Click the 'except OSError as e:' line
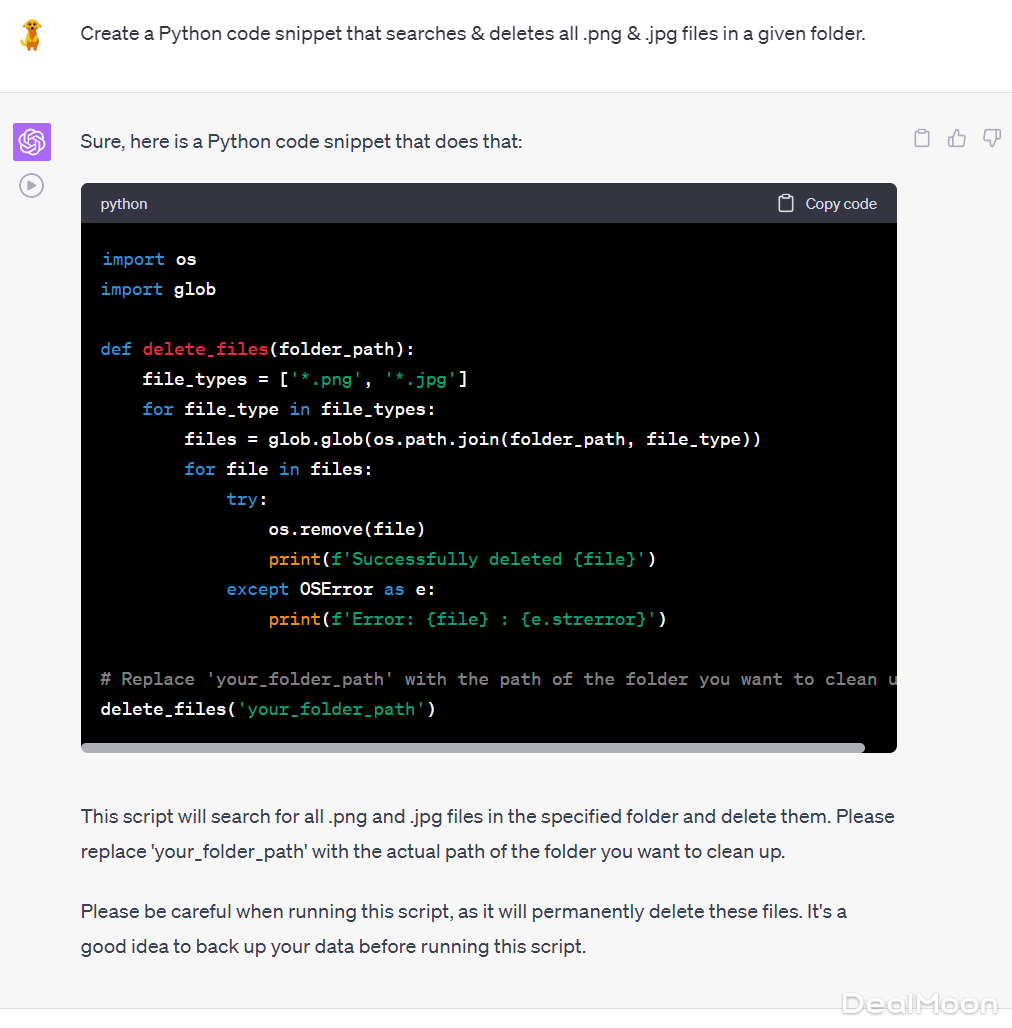 330,589
